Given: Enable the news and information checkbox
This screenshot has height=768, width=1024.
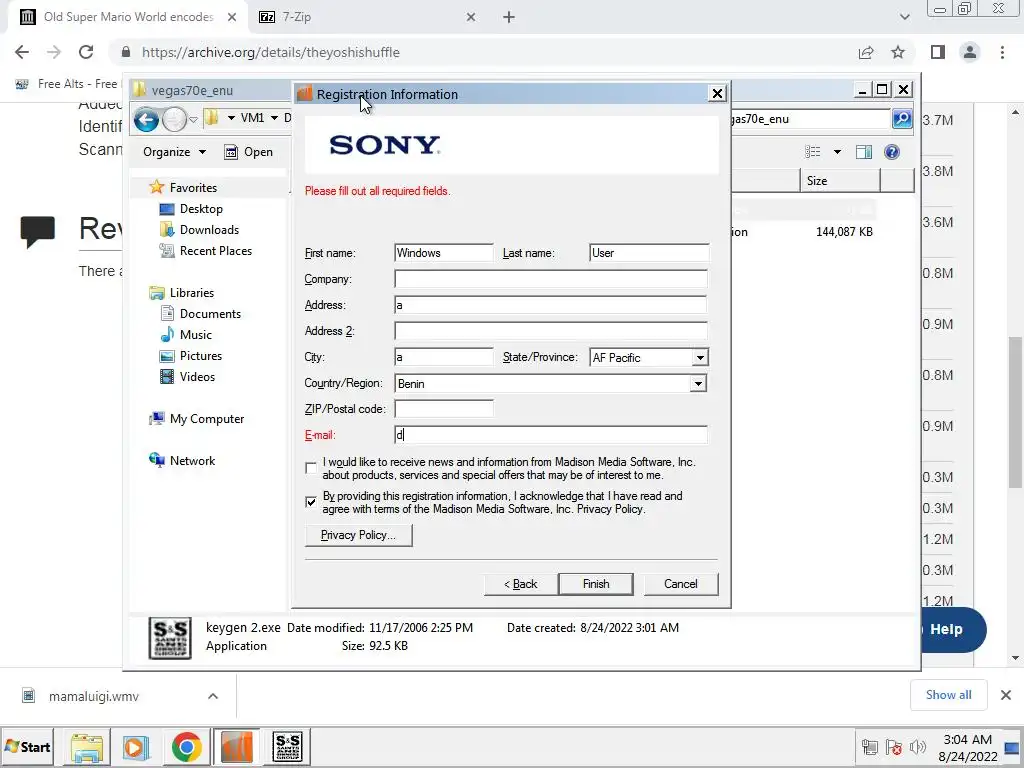Looking at the screenshot, I should [311, 468].
